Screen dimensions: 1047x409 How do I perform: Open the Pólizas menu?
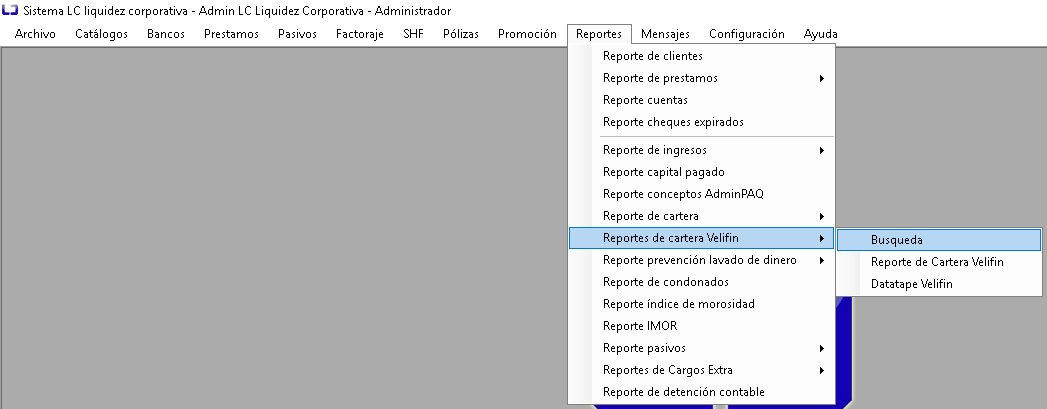(461, 34)
